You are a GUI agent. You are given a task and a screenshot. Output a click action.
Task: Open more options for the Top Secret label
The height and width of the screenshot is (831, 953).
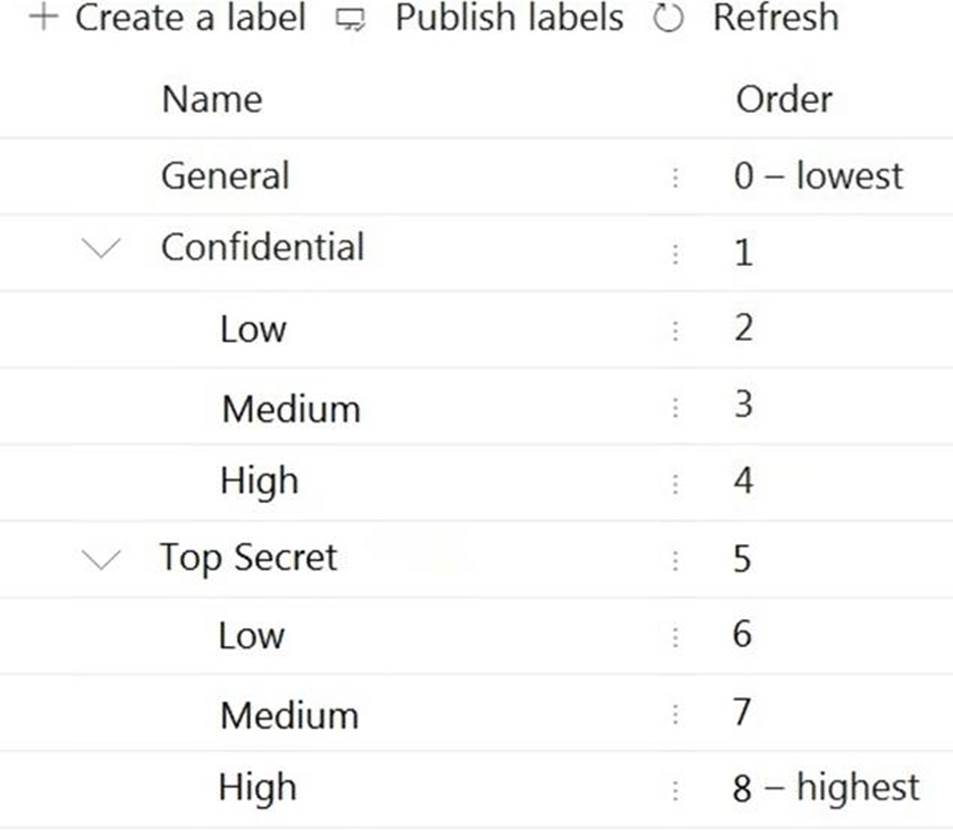click(x=675, y=560)
